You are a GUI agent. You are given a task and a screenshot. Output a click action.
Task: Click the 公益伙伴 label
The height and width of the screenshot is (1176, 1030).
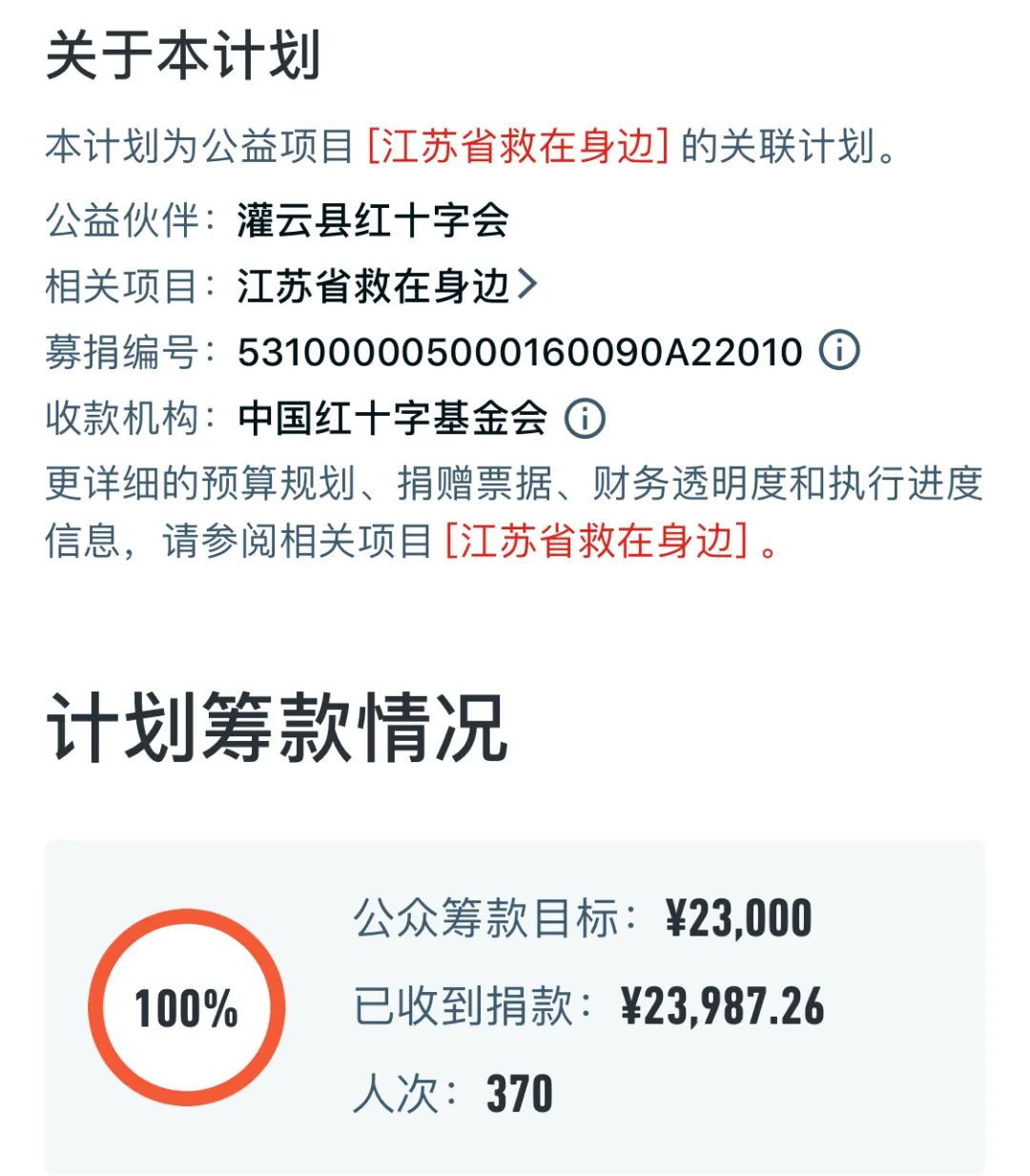pos(122,220)
